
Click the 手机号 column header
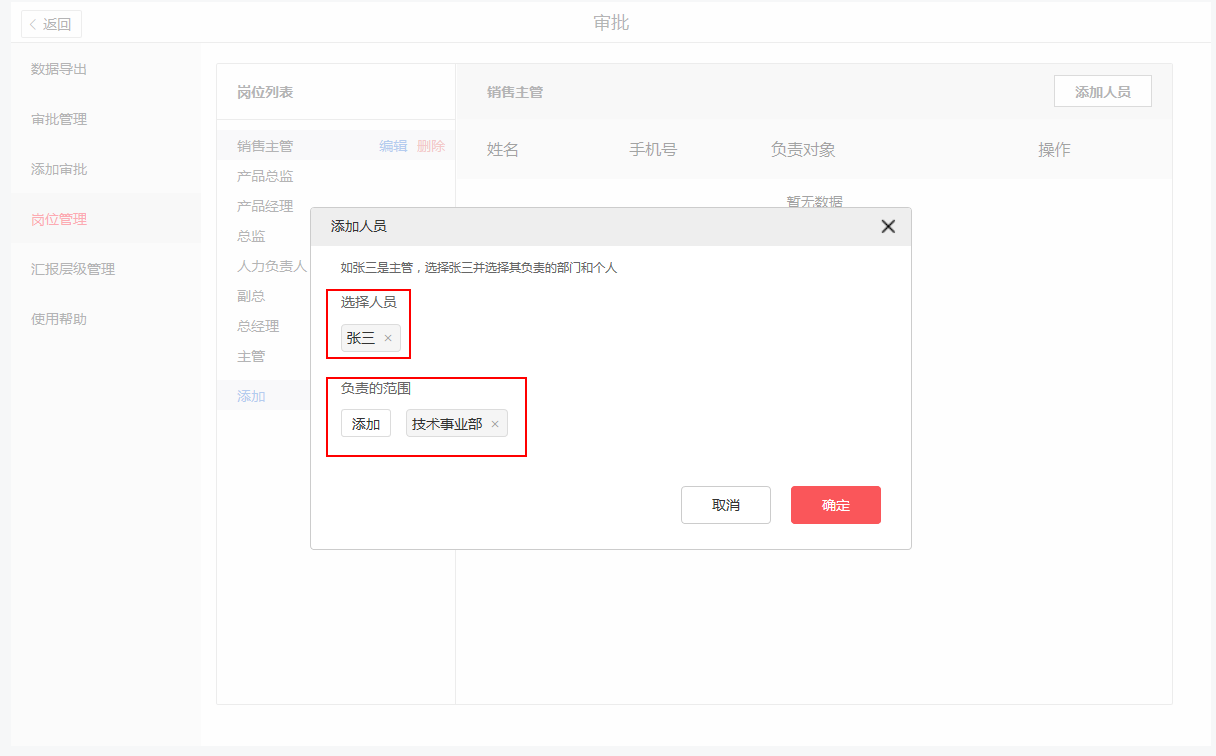tap(653, 150)
